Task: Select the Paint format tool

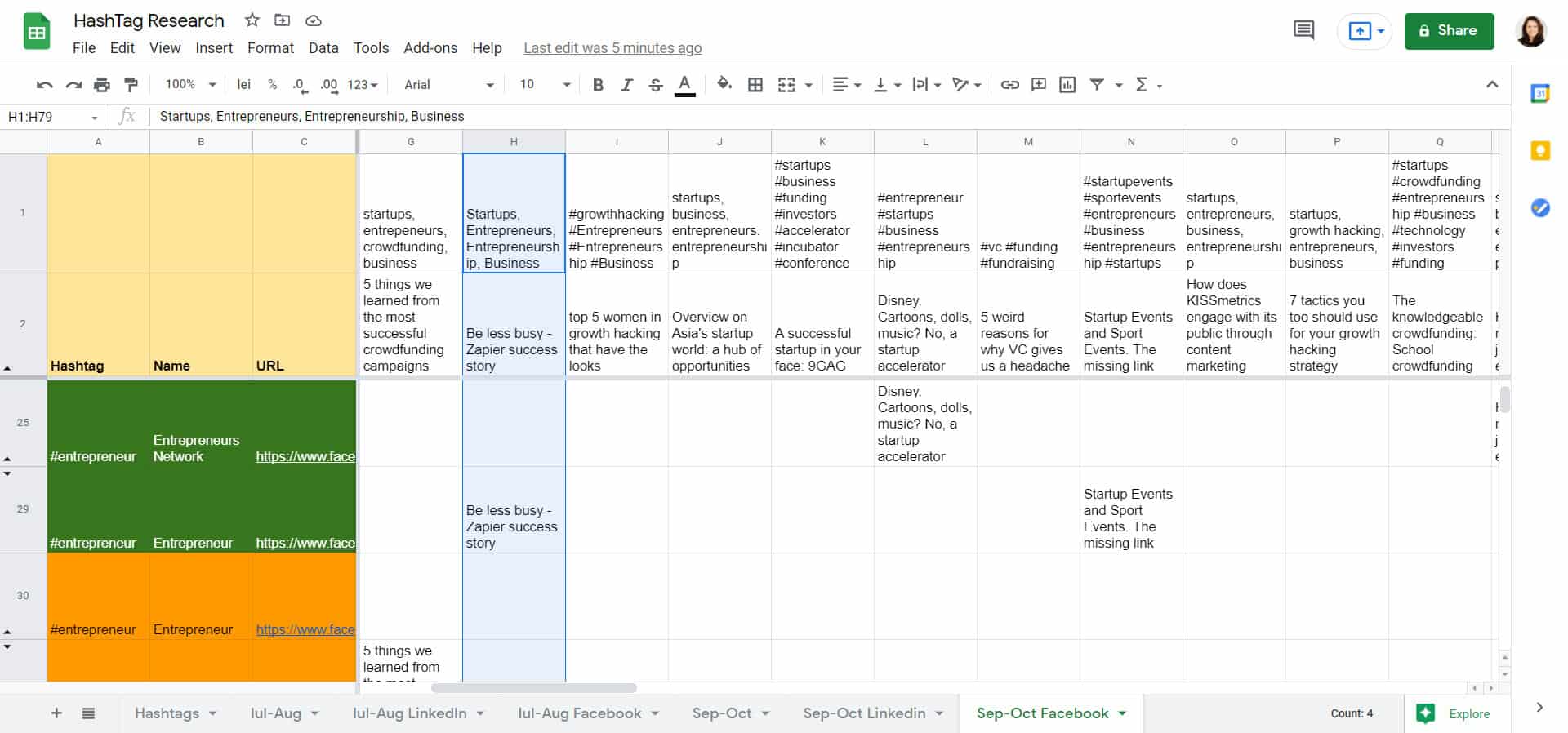Action: coord(131,85)
